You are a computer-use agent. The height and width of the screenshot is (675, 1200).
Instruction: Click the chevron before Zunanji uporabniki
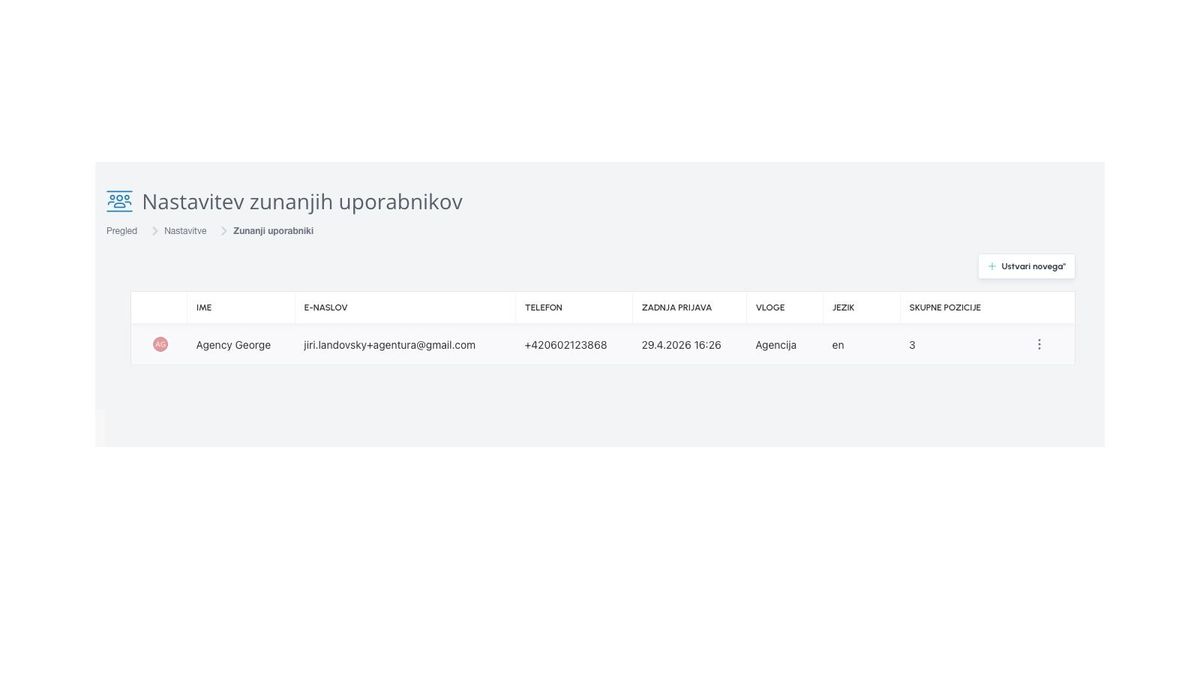[x=224, y=231]
